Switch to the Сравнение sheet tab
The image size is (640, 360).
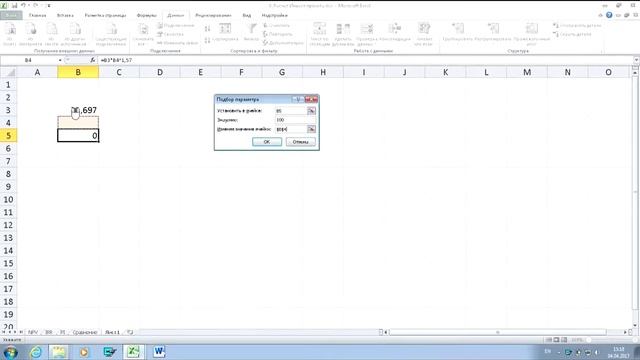(x=85, y=332)
